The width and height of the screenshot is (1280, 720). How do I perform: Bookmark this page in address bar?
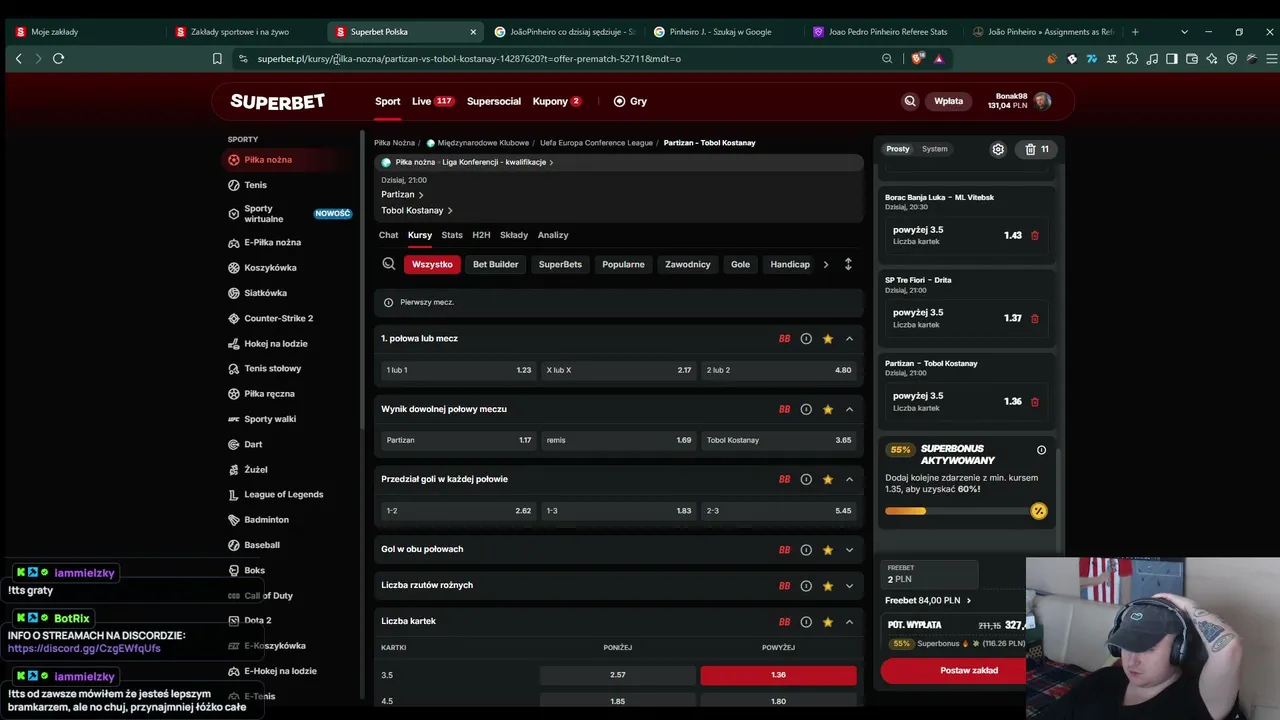217,59
